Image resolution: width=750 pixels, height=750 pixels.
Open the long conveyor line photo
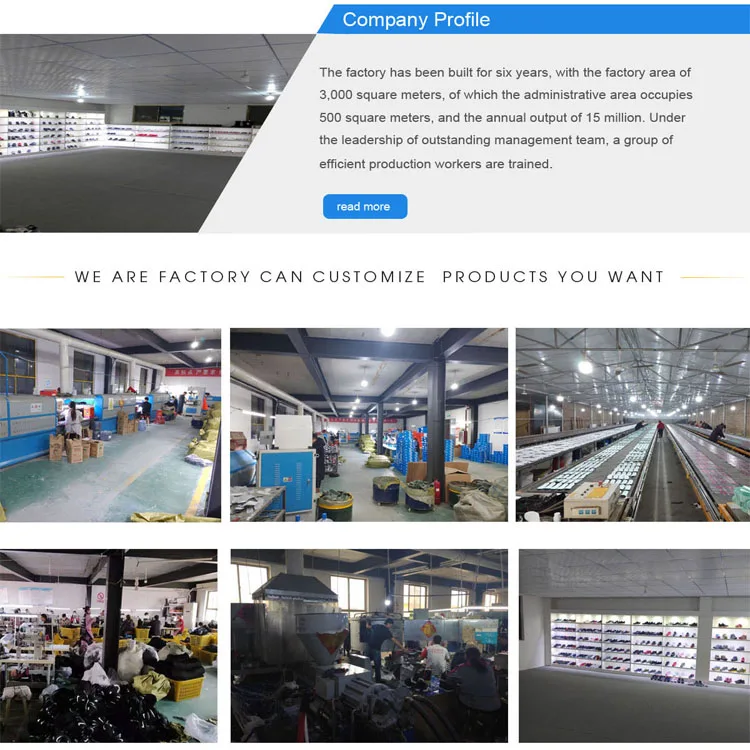click(x=633, y=425)
